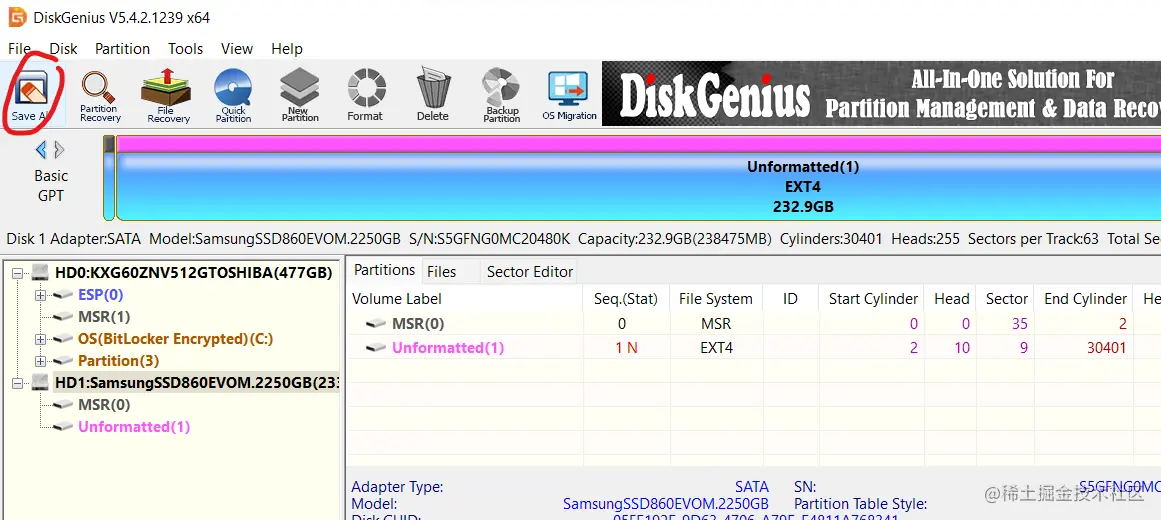This screenshot has width=1161, height=520.
Task: Open the File menu
Action: click(x=19, y=49)
